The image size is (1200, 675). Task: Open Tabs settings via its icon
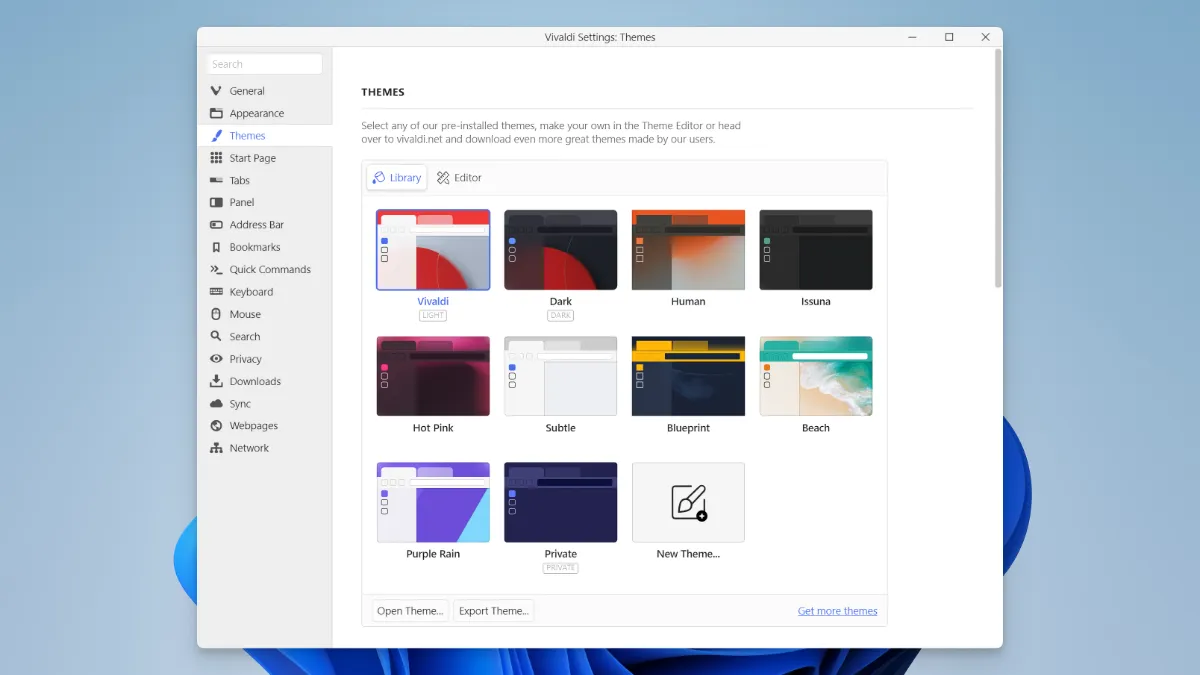tap(216, 180)
